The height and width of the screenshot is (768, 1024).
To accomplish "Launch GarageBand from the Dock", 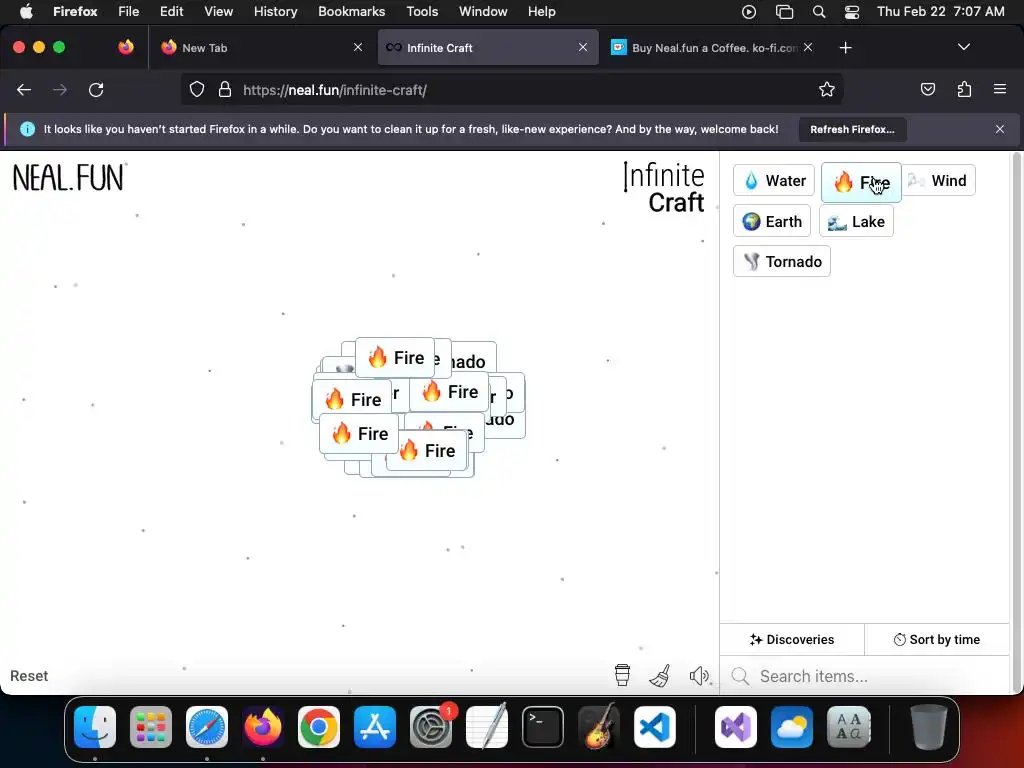I will pos(599,726).
